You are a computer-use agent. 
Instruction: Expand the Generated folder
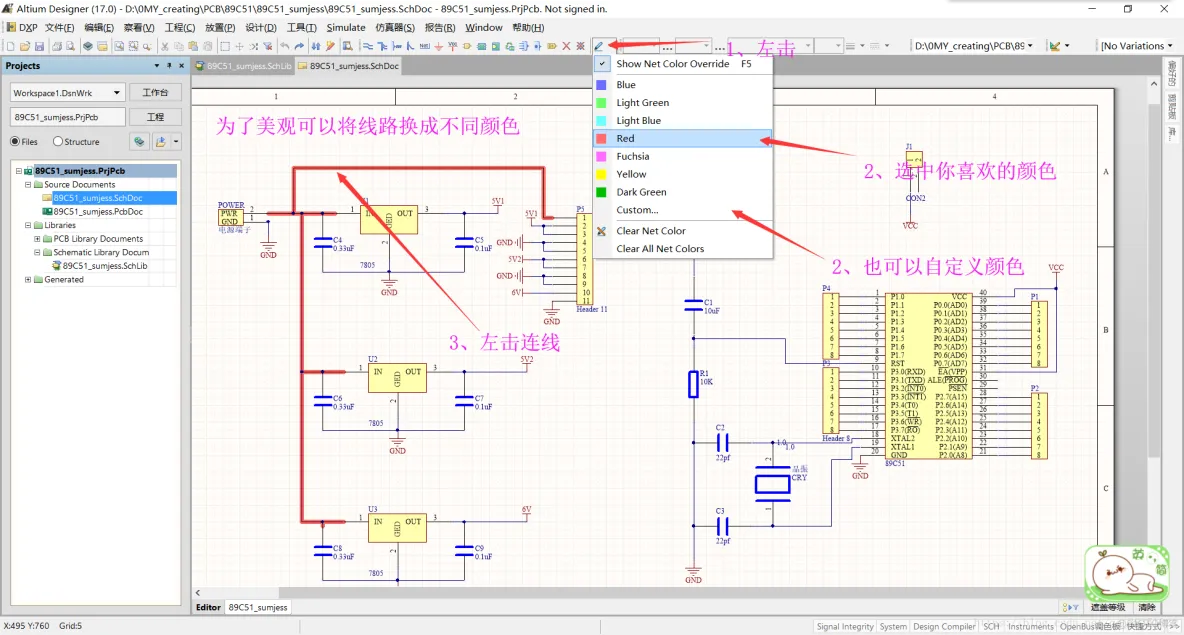pyautogui.click(x=28, y=279)
